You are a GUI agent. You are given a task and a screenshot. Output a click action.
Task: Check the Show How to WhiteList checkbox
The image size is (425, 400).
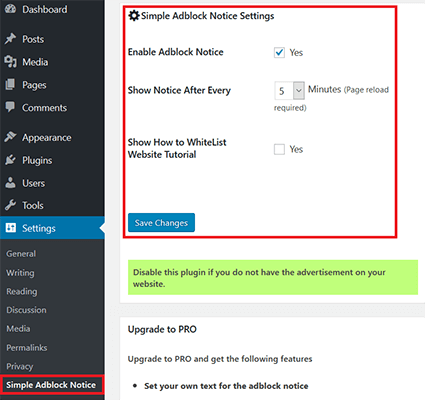[279, 149]
